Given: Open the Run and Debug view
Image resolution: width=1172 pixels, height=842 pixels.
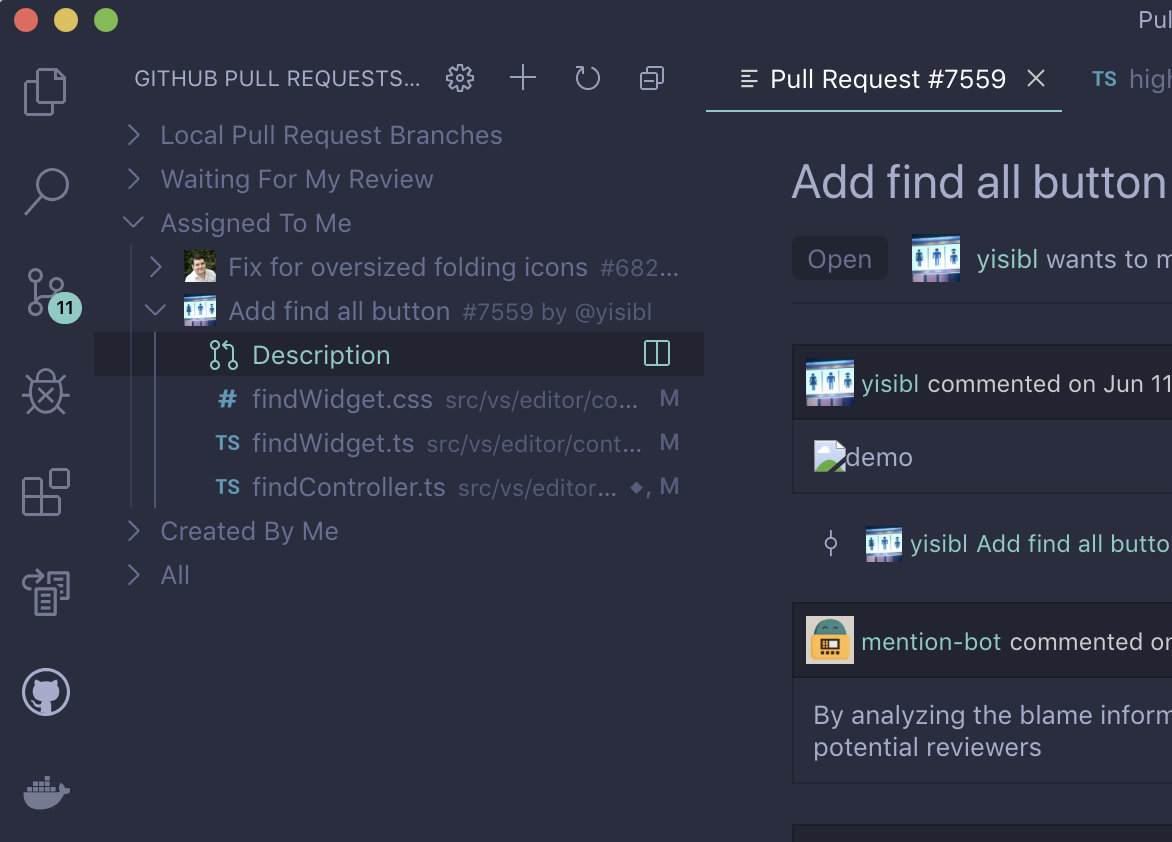Looking at the screenshot, I should click(x=46, y=392).
